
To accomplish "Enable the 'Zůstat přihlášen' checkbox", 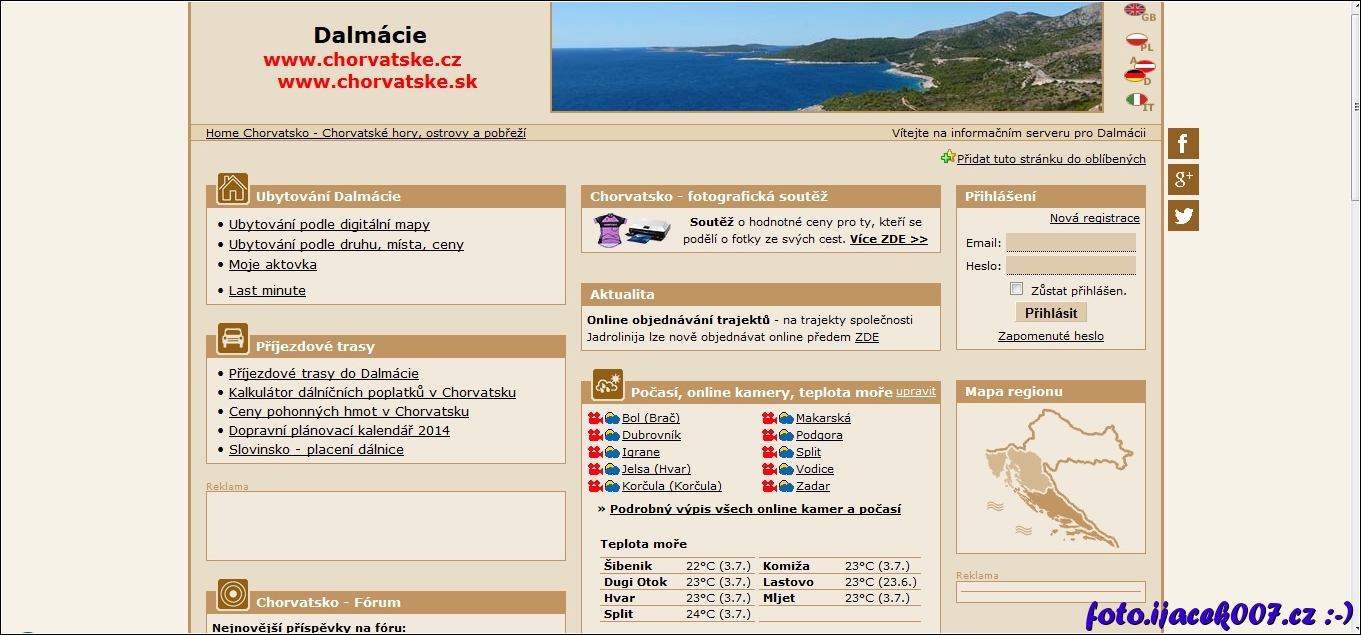I will (1017, 289).
